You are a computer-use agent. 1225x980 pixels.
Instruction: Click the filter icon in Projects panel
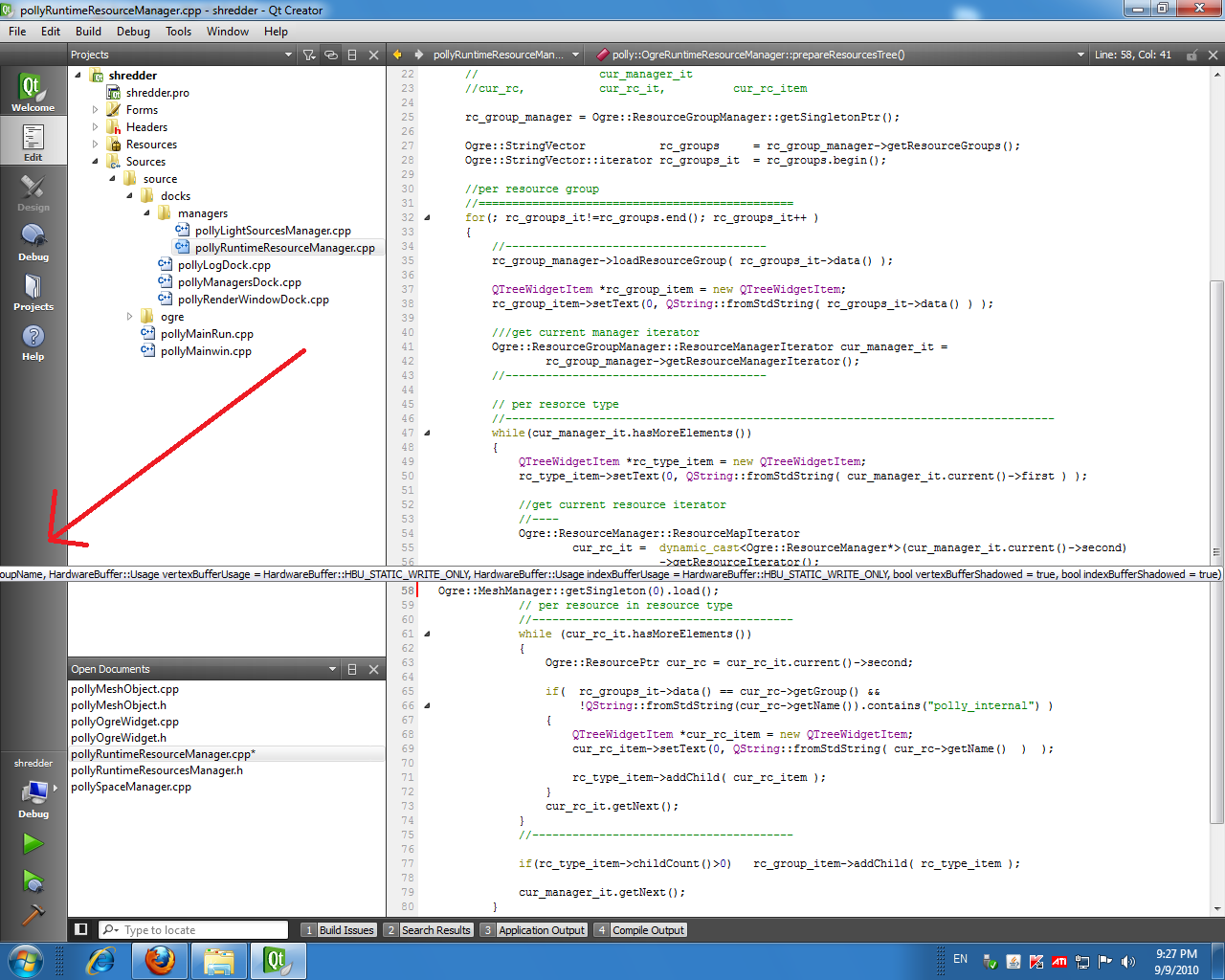click(x=309, y=55)
